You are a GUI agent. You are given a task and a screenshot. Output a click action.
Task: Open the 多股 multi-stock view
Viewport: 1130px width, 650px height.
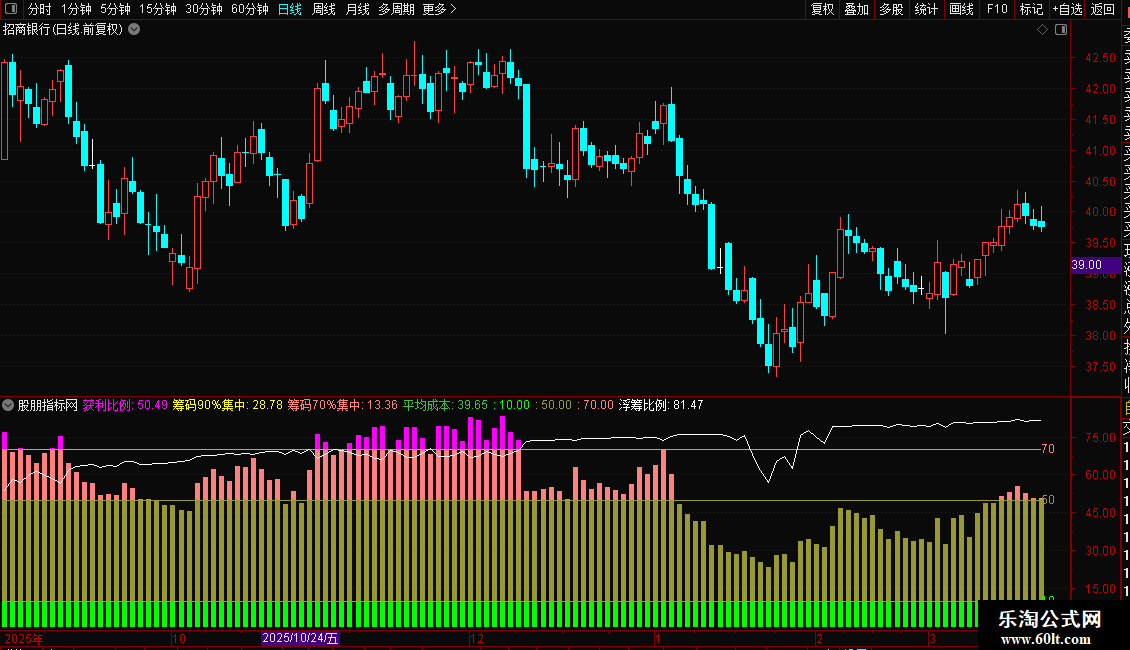pyautogui.click(x=891, y=9)
